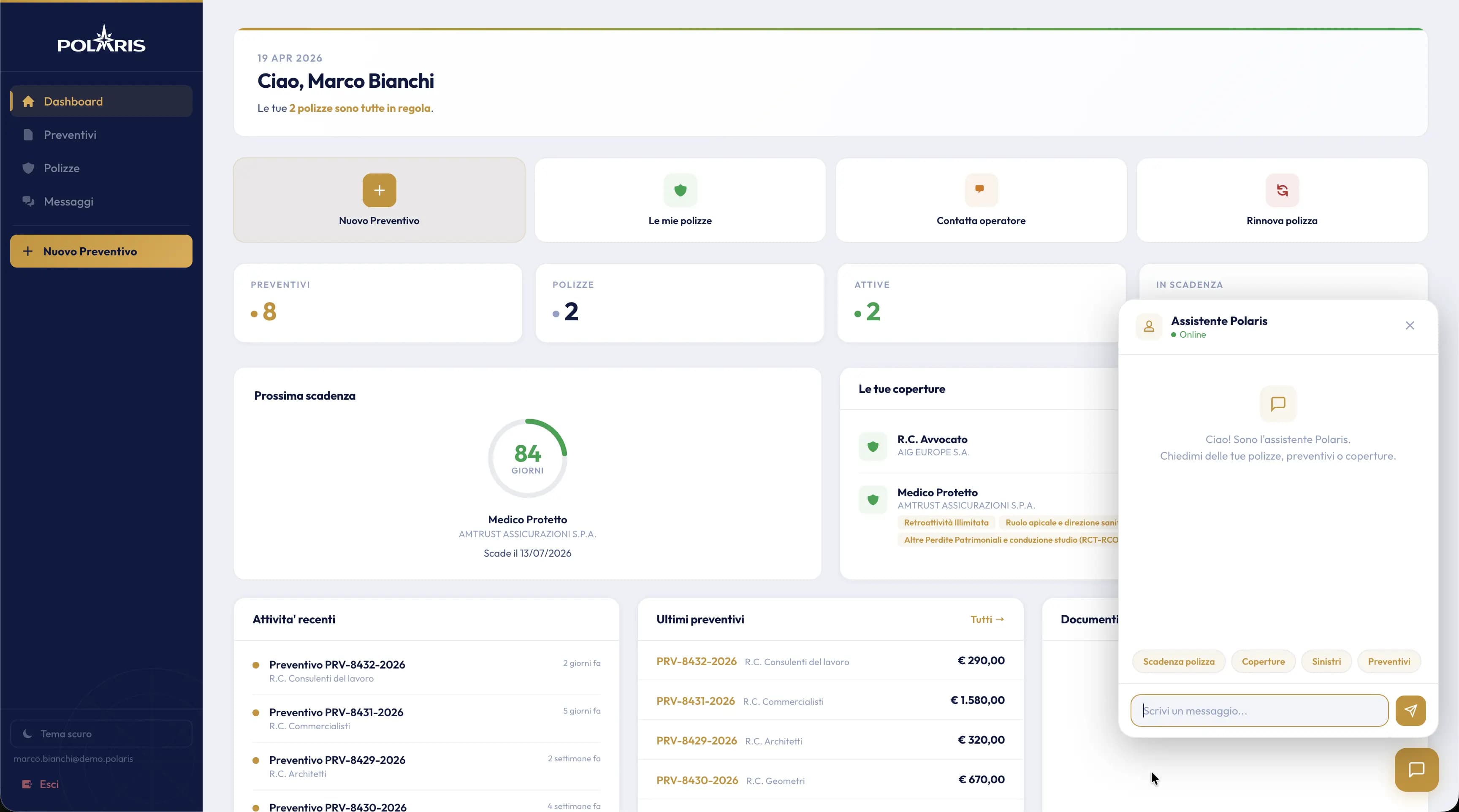Click the renewal arrows icon on Rinnova polizza
1459x812 pixels.
click(x=1282, y=190)
